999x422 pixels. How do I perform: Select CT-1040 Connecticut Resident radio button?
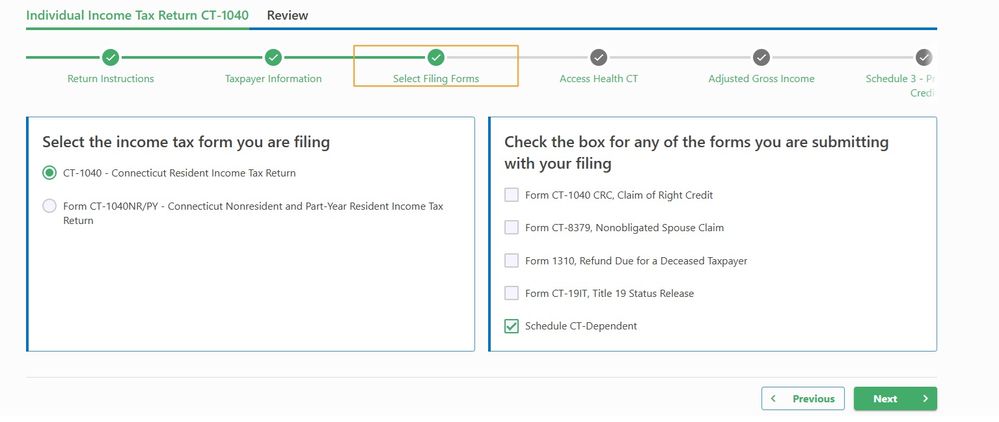point(50,173)
